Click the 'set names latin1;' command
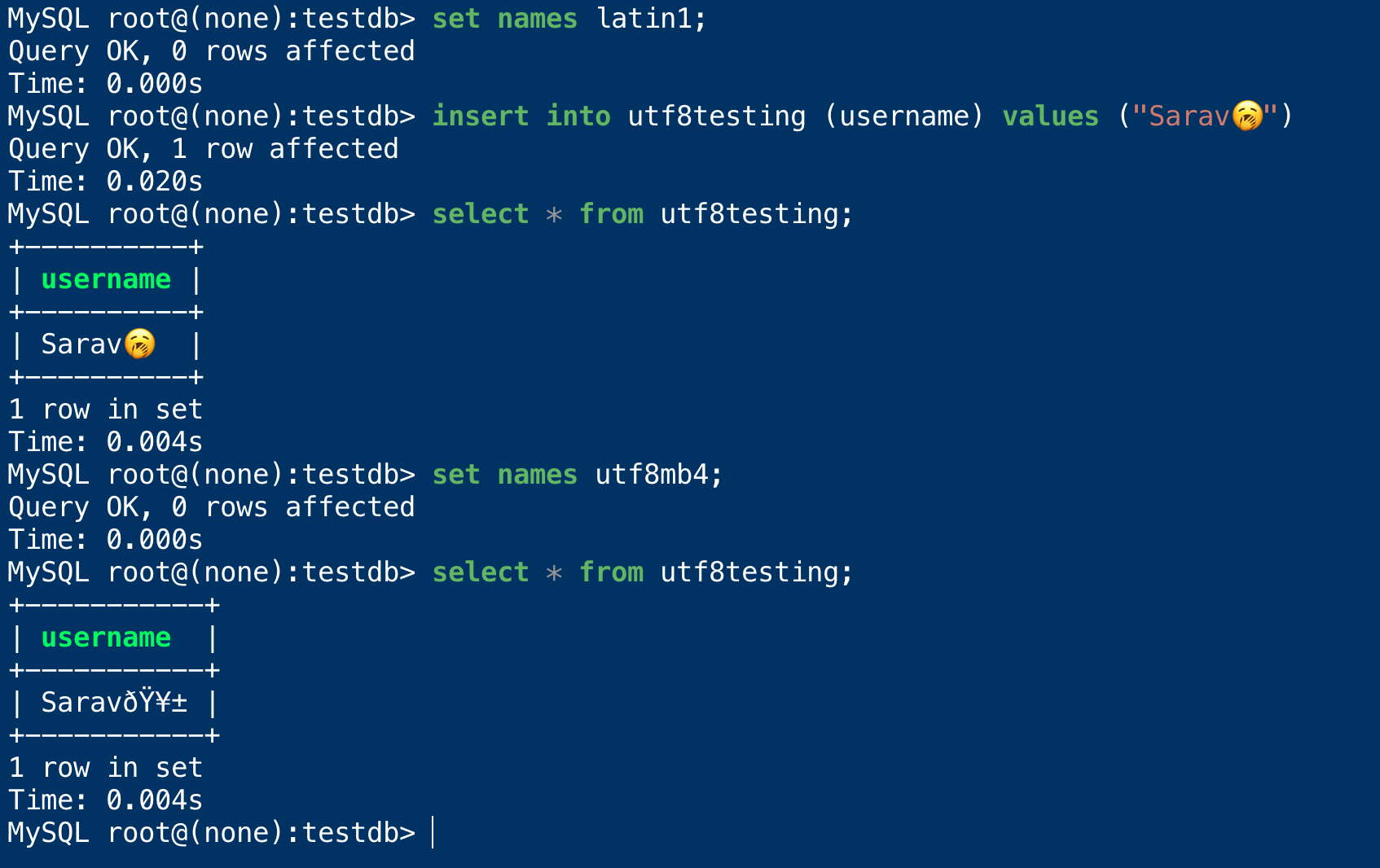The image size is (1380, 868). coord(569,18)
